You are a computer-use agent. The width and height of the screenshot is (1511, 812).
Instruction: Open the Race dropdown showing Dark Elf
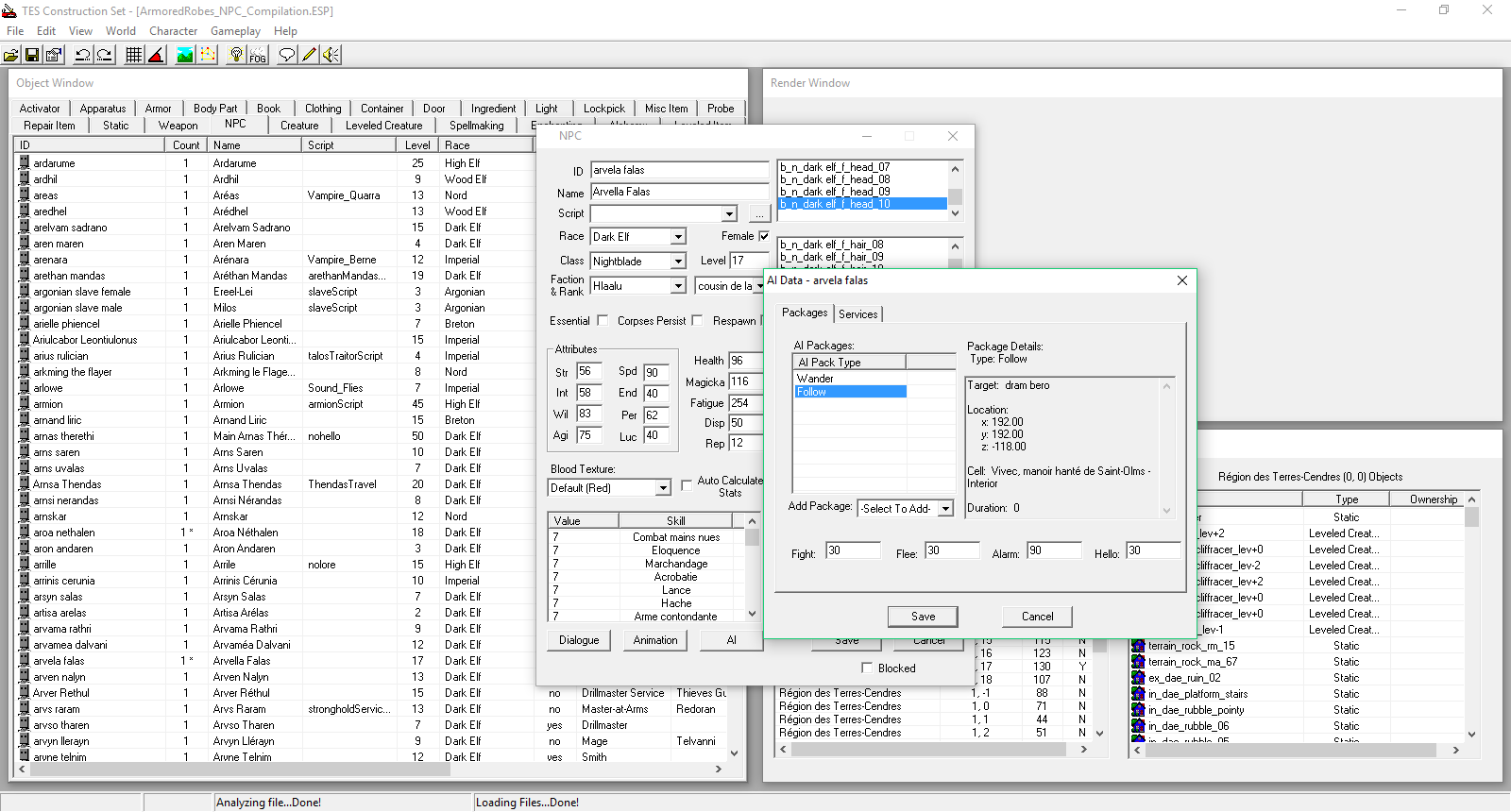coord(678,237)
